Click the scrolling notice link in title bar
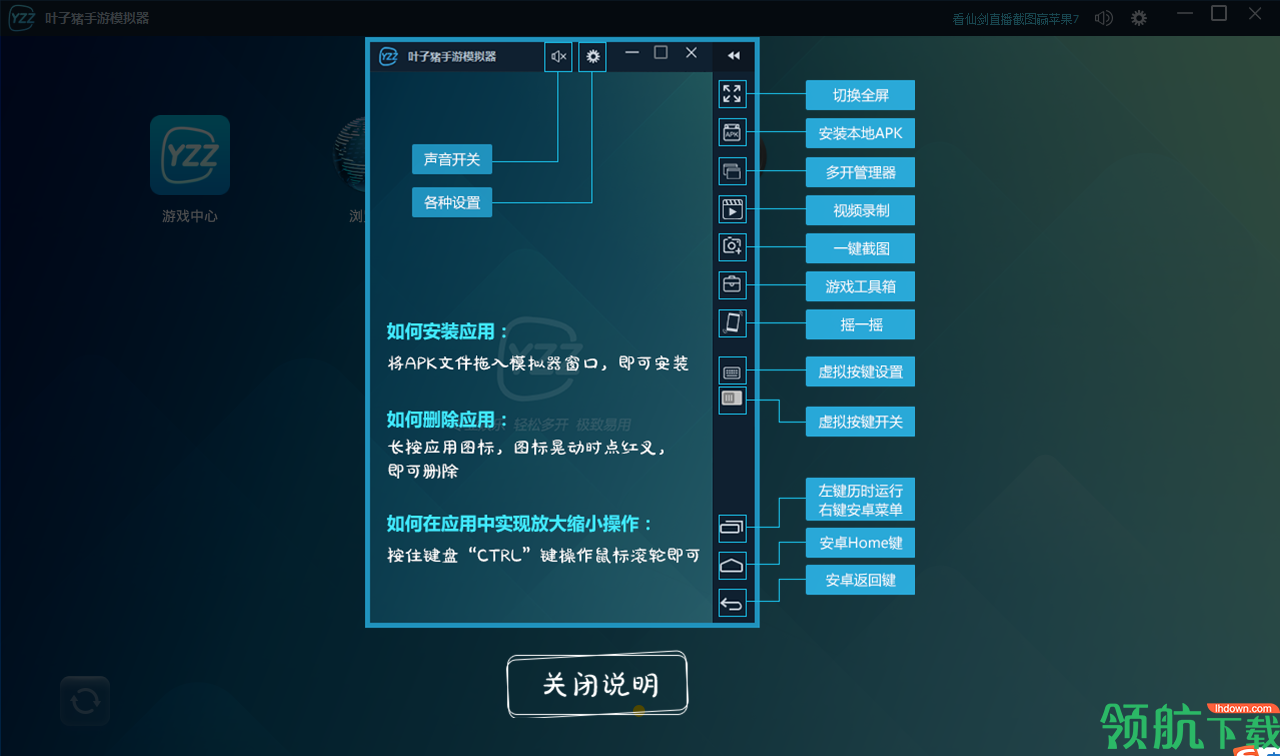The height and width of the screenshot is (756, 1280). point(1015,18)
